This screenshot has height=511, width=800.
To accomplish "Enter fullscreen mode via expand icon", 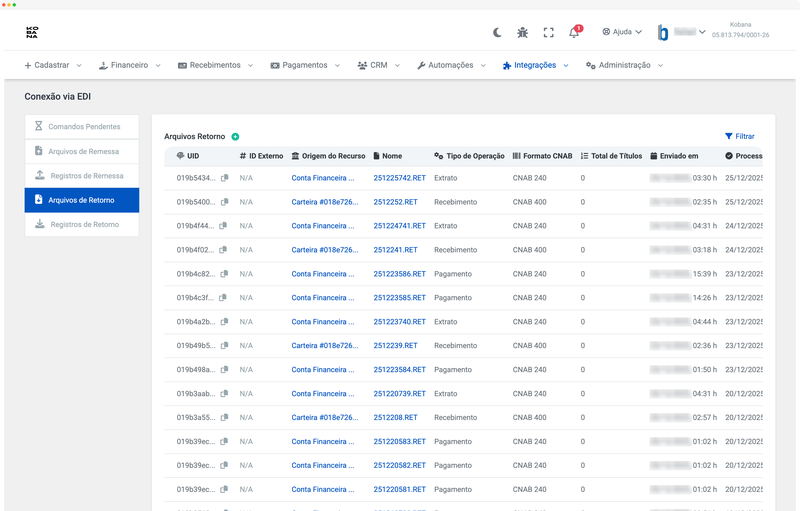I will click(x=548, y=32).
